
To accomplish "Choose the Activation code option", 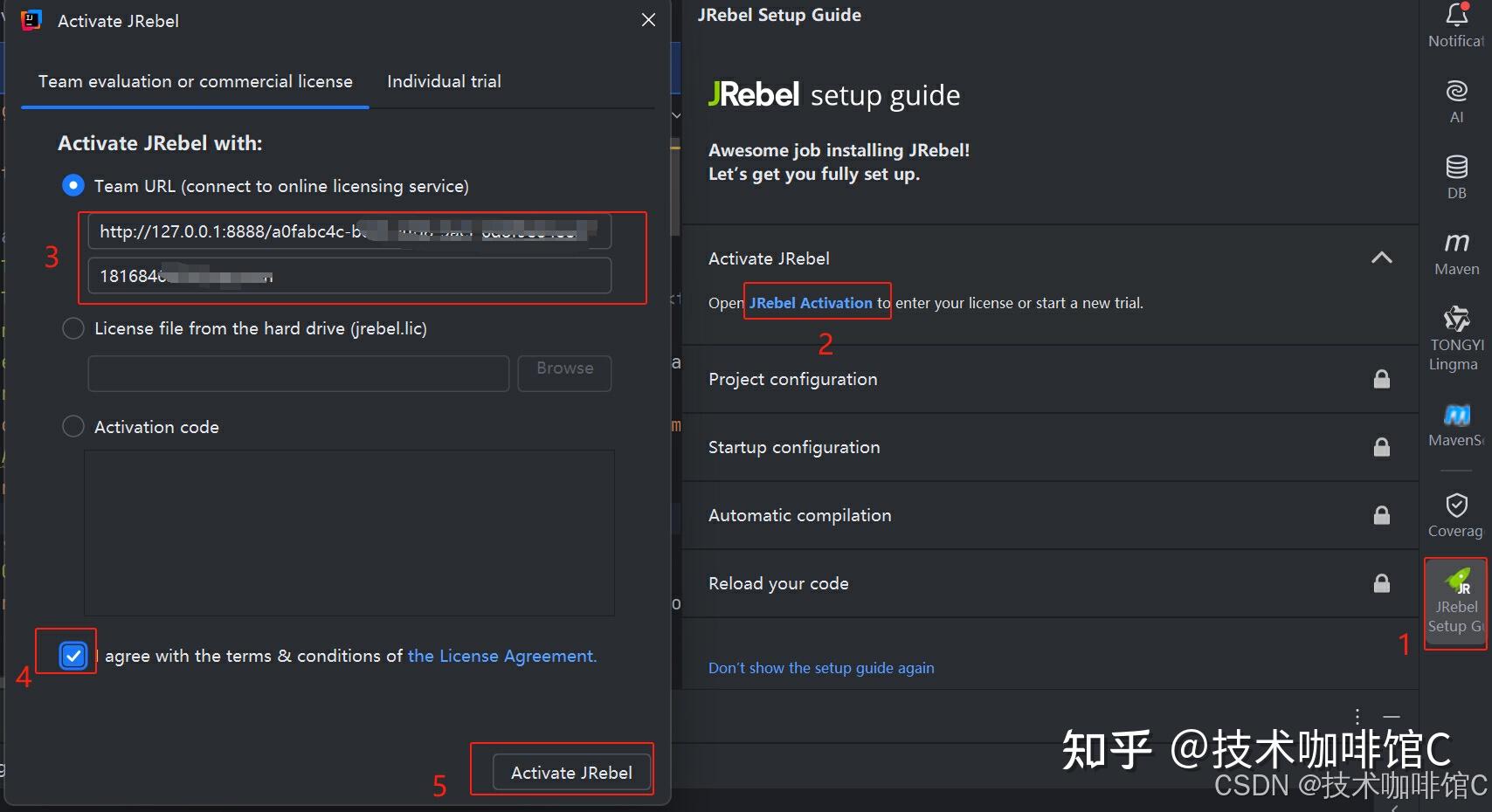I will (73, 426).
